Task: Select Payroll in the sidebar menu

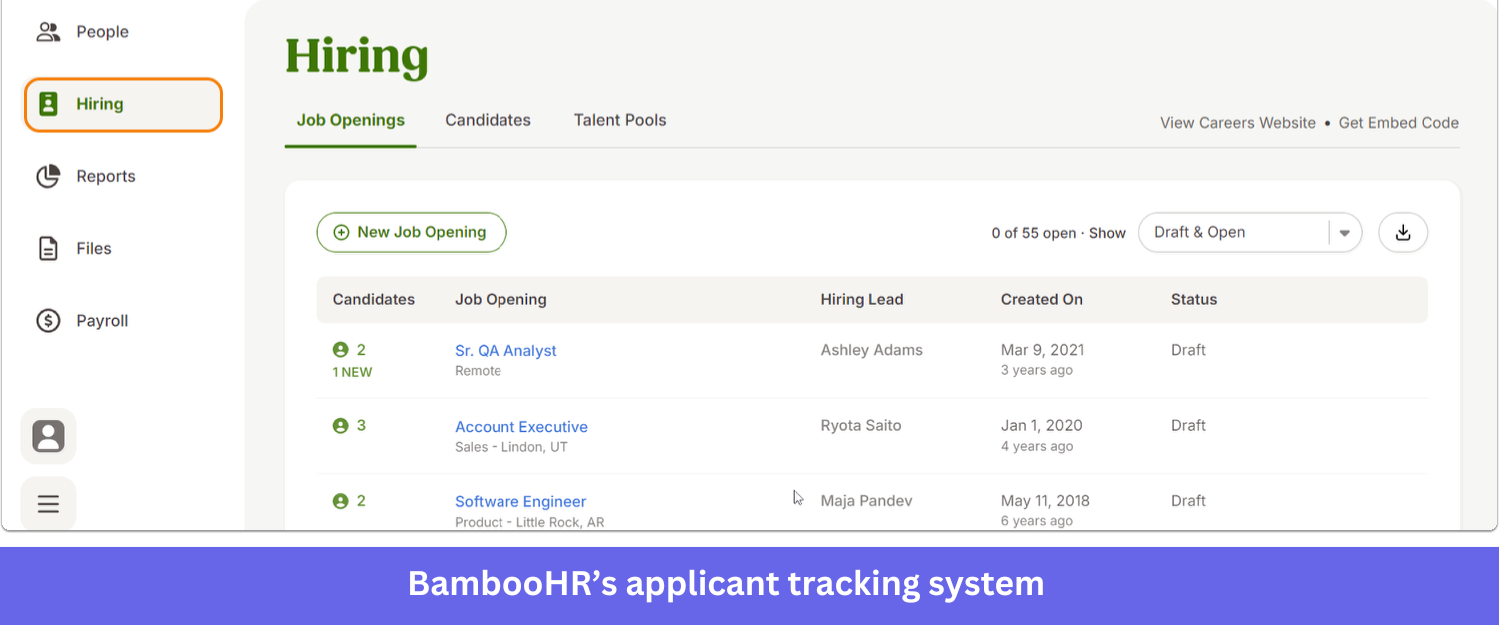Action: 102,321
